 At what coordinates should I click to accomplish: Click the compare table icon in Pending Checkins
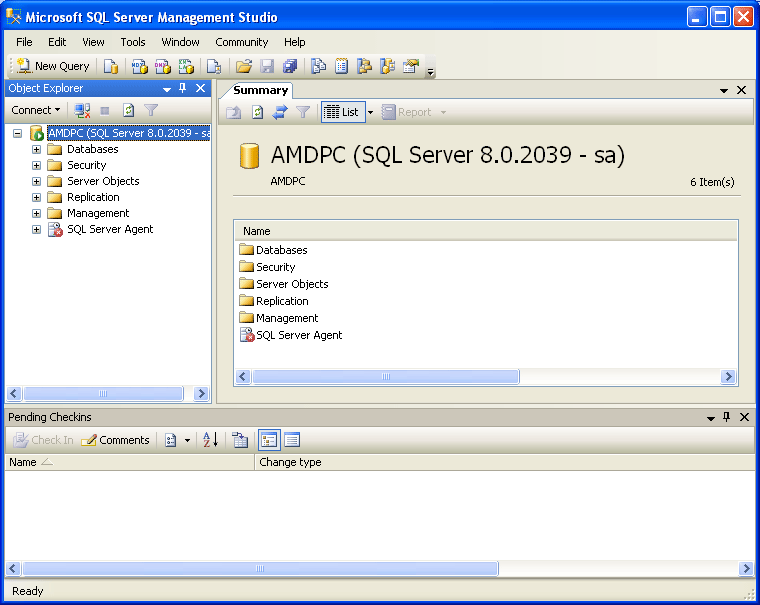tap(240, 440)
